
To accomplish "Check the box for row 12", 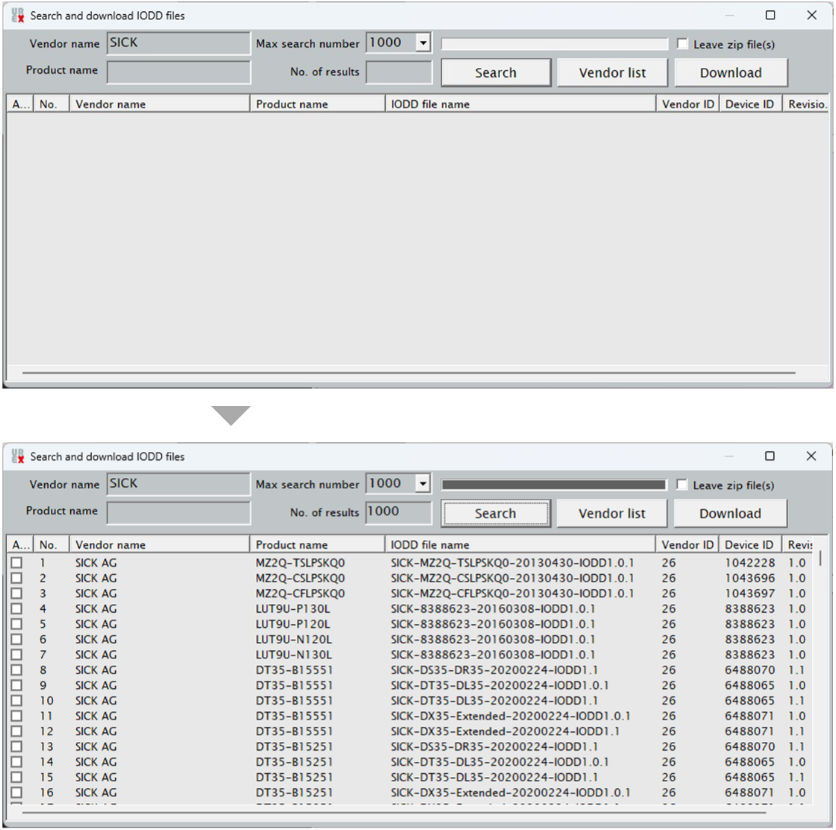I will click(x=17, y=731).
